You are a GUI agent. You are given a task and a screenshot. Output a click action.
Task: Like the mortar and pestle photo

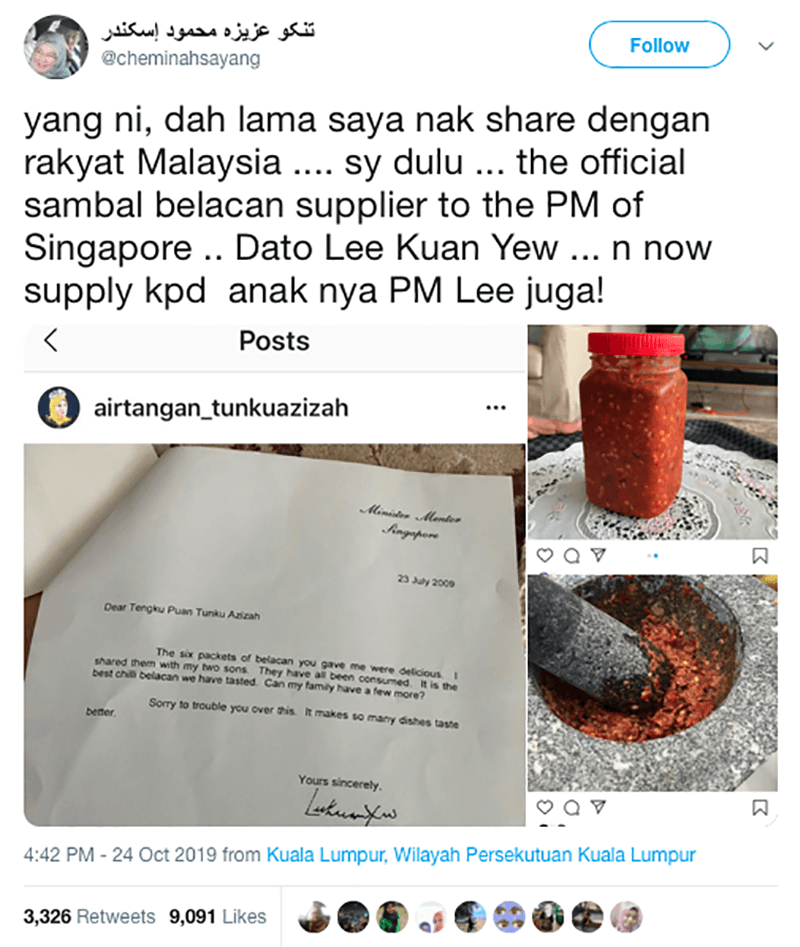[545, 807]
